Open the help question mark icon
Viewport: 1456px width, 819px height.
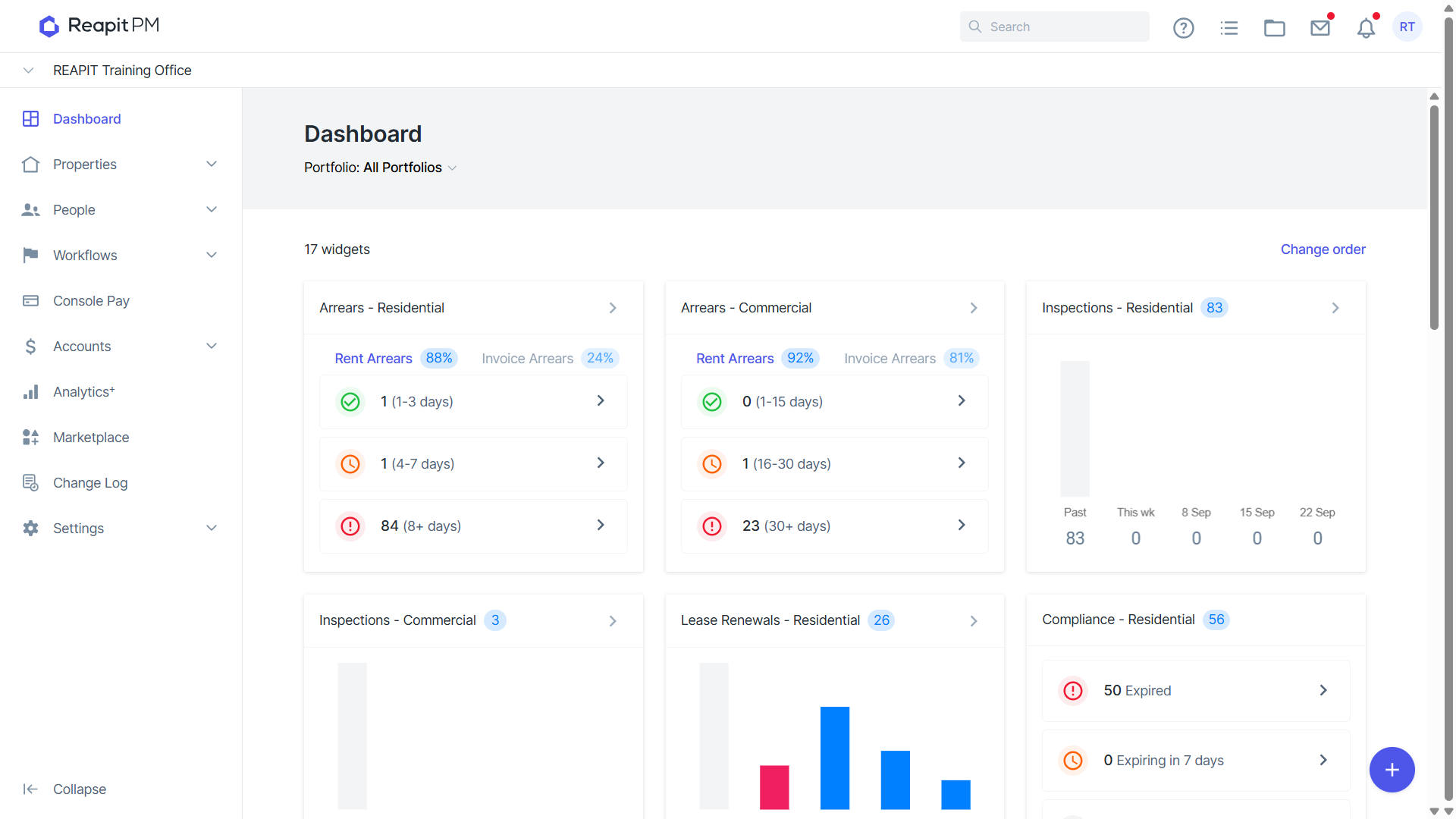click(1183, 28)
